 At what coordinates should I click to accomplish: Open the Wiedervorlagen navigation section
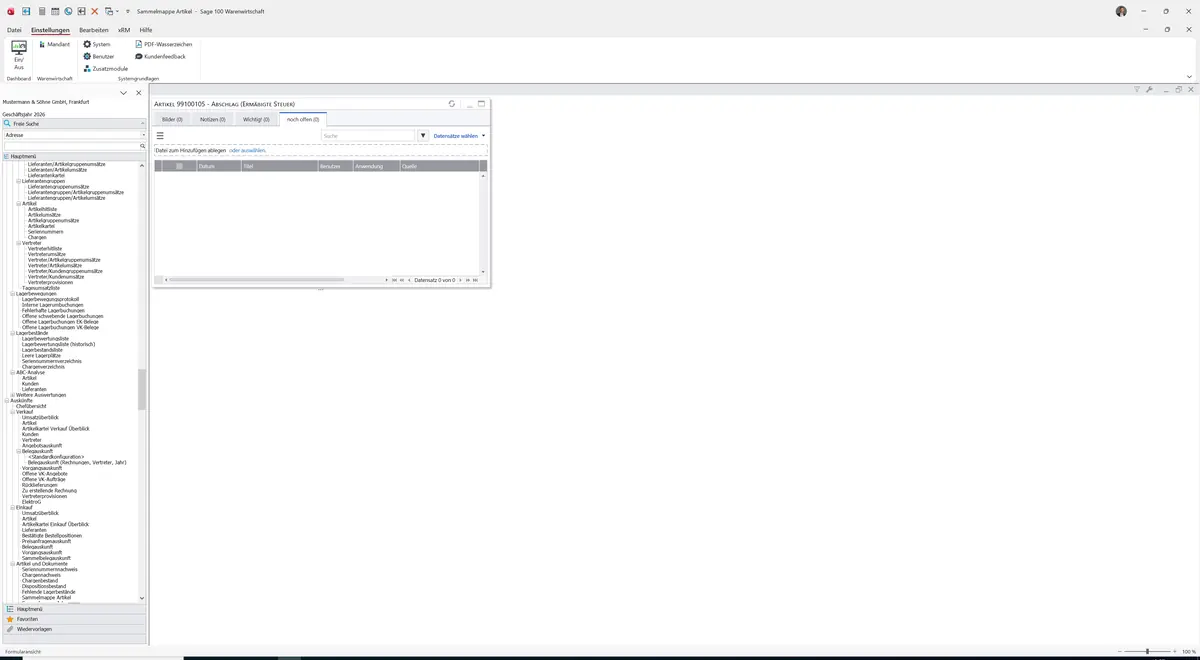click(x=75, y=629)
